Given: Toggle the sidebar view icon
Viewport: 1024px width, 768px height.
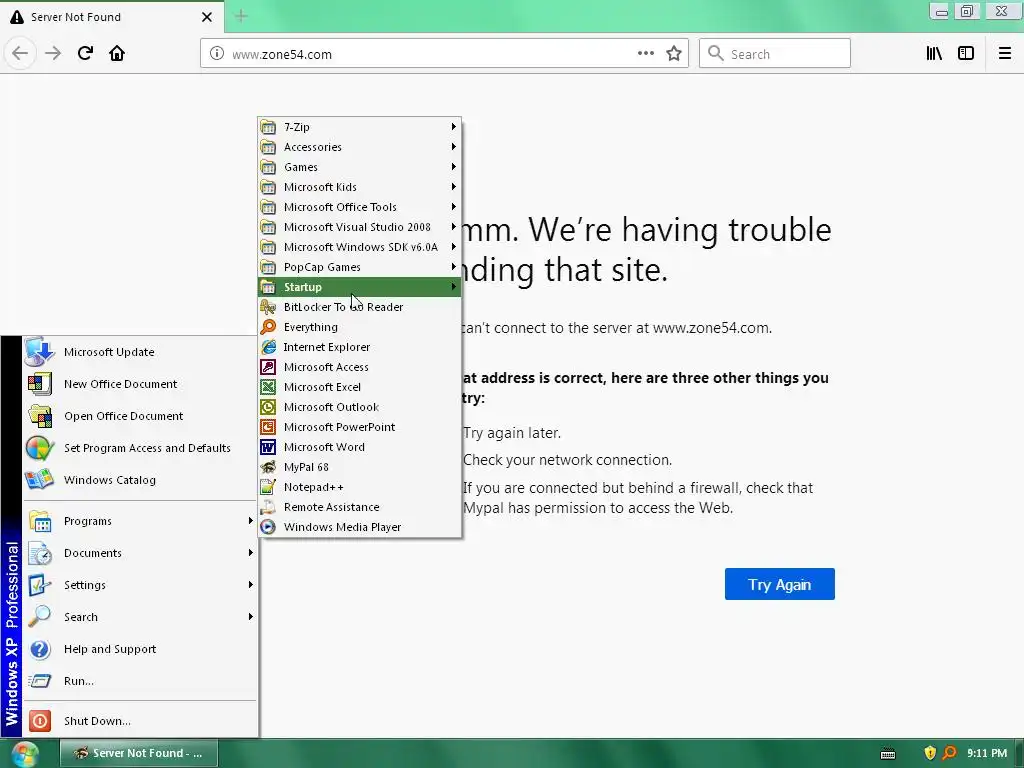Looking at the screenshot, I should click(x=965, y=53).
